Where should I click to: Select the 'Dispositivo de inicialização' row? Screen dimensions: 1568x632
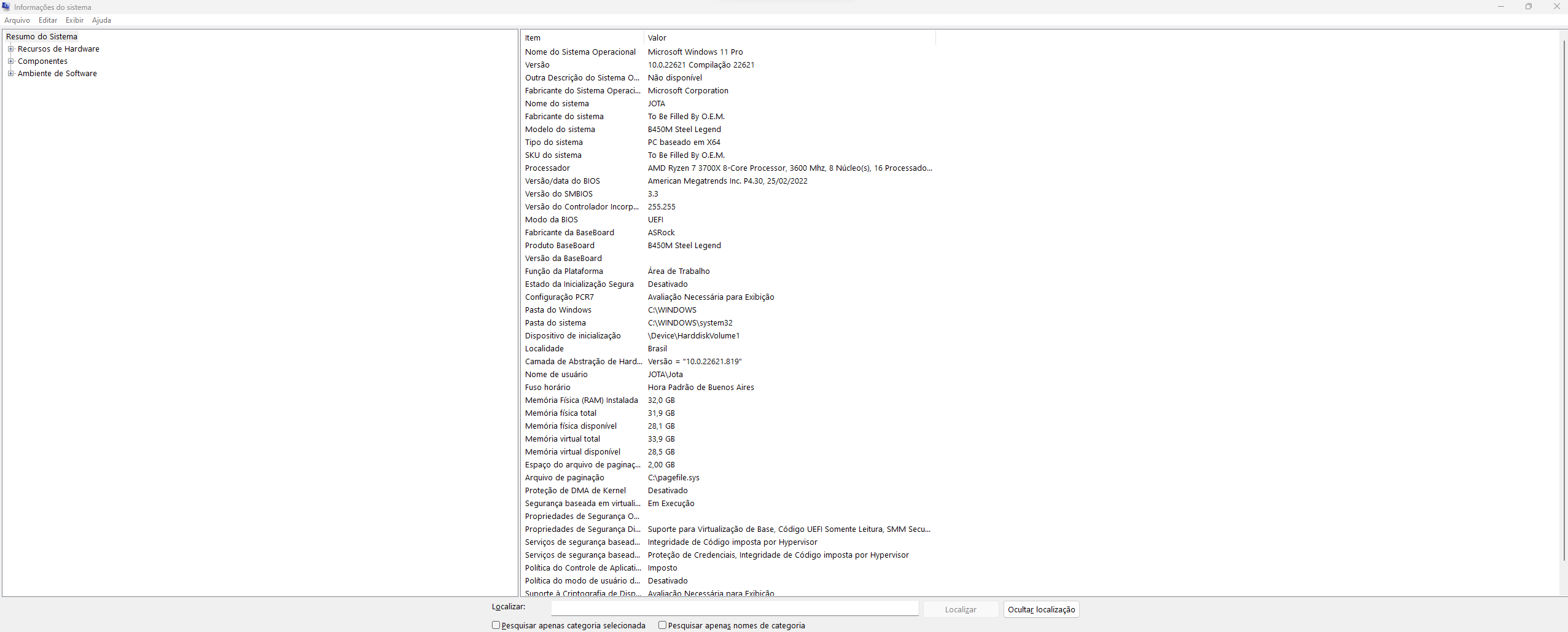728,335
